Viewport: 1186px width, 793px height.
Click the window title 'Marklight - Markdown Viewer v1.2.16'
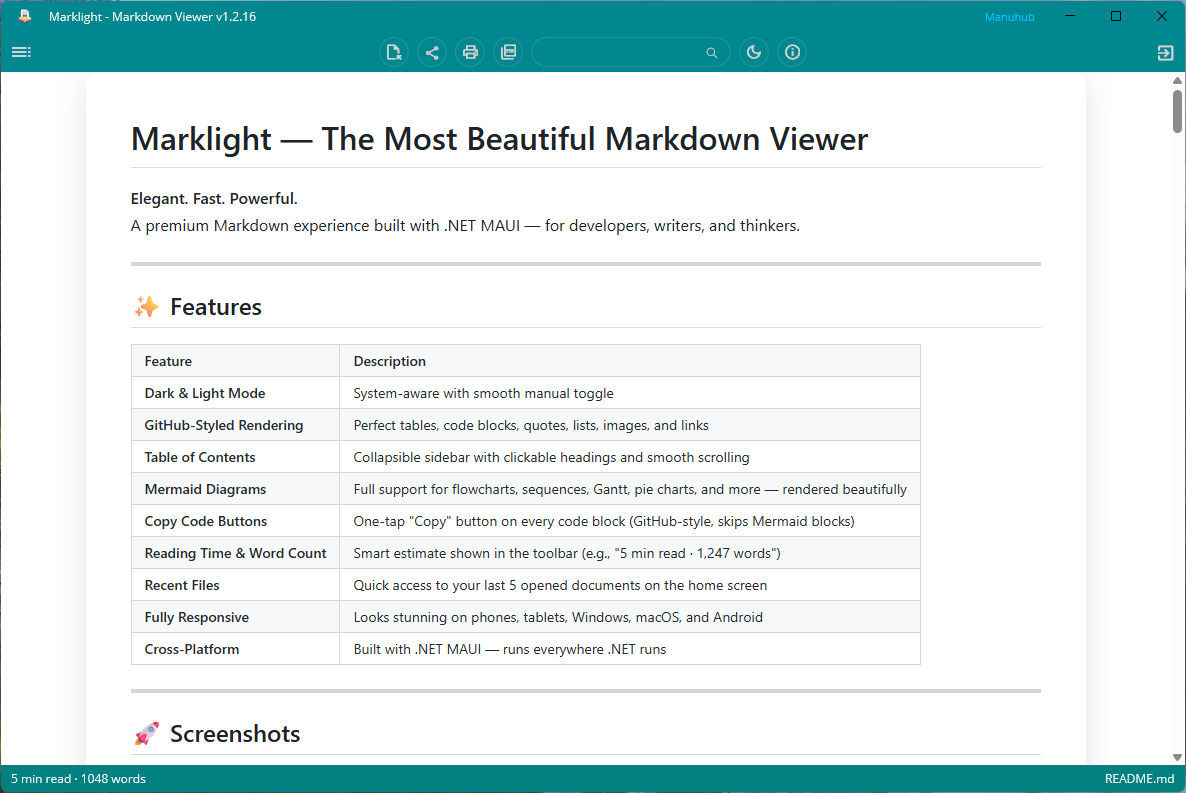pyautogui.click(x=152, y=17)
